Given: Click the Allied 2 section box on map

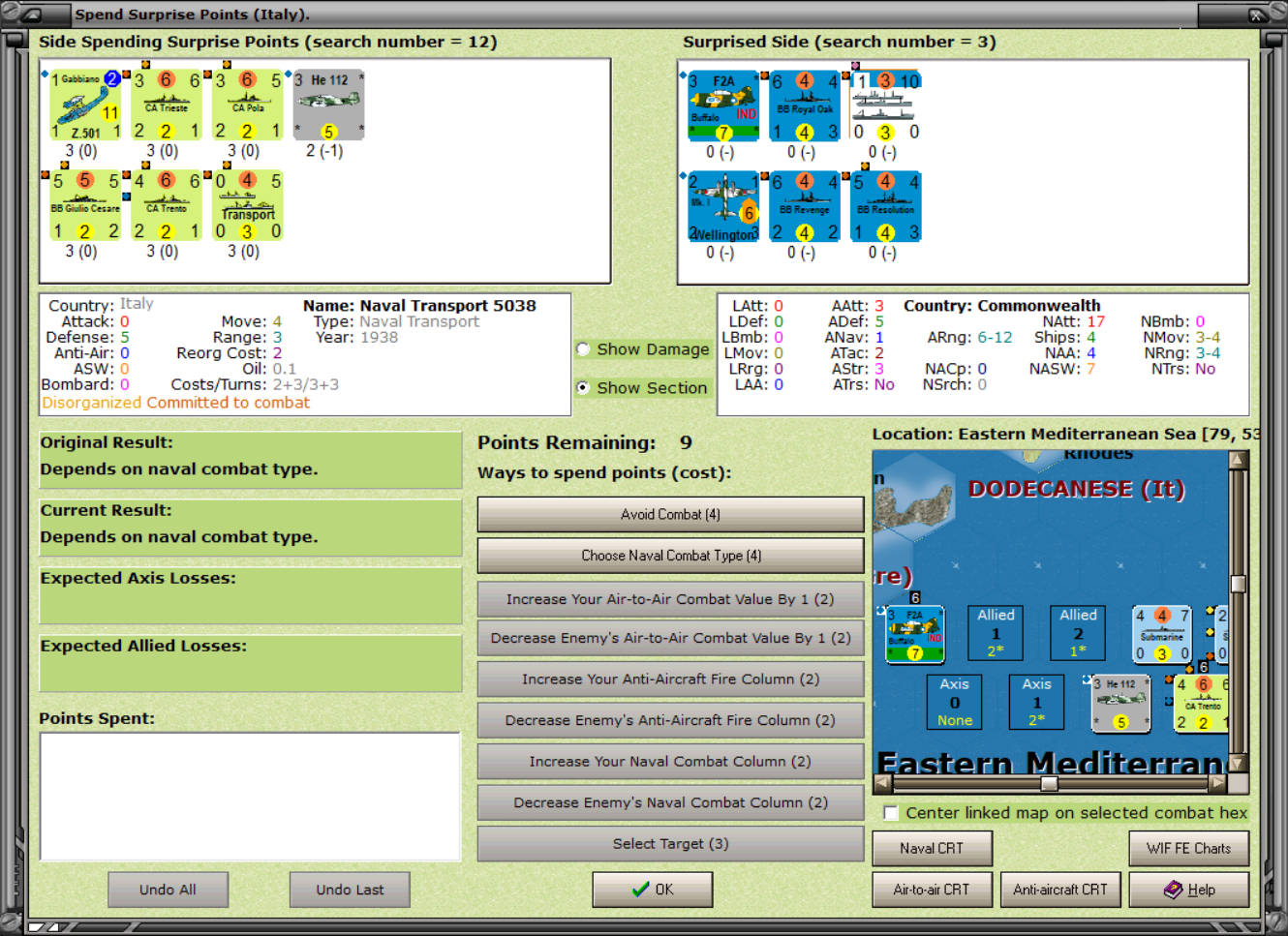Looking at the screenshot, I should click(1078, 633).
